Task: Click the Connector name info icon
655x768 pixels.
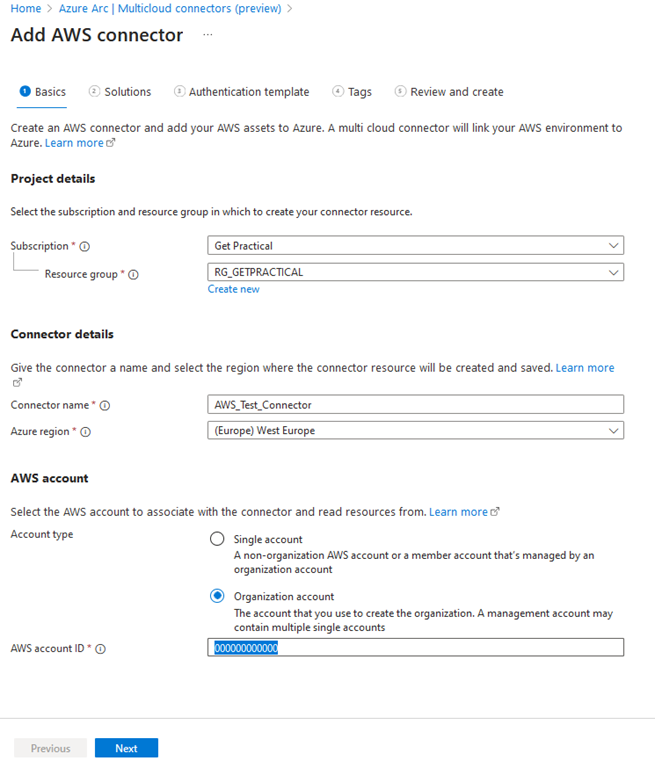Action: 105,405
